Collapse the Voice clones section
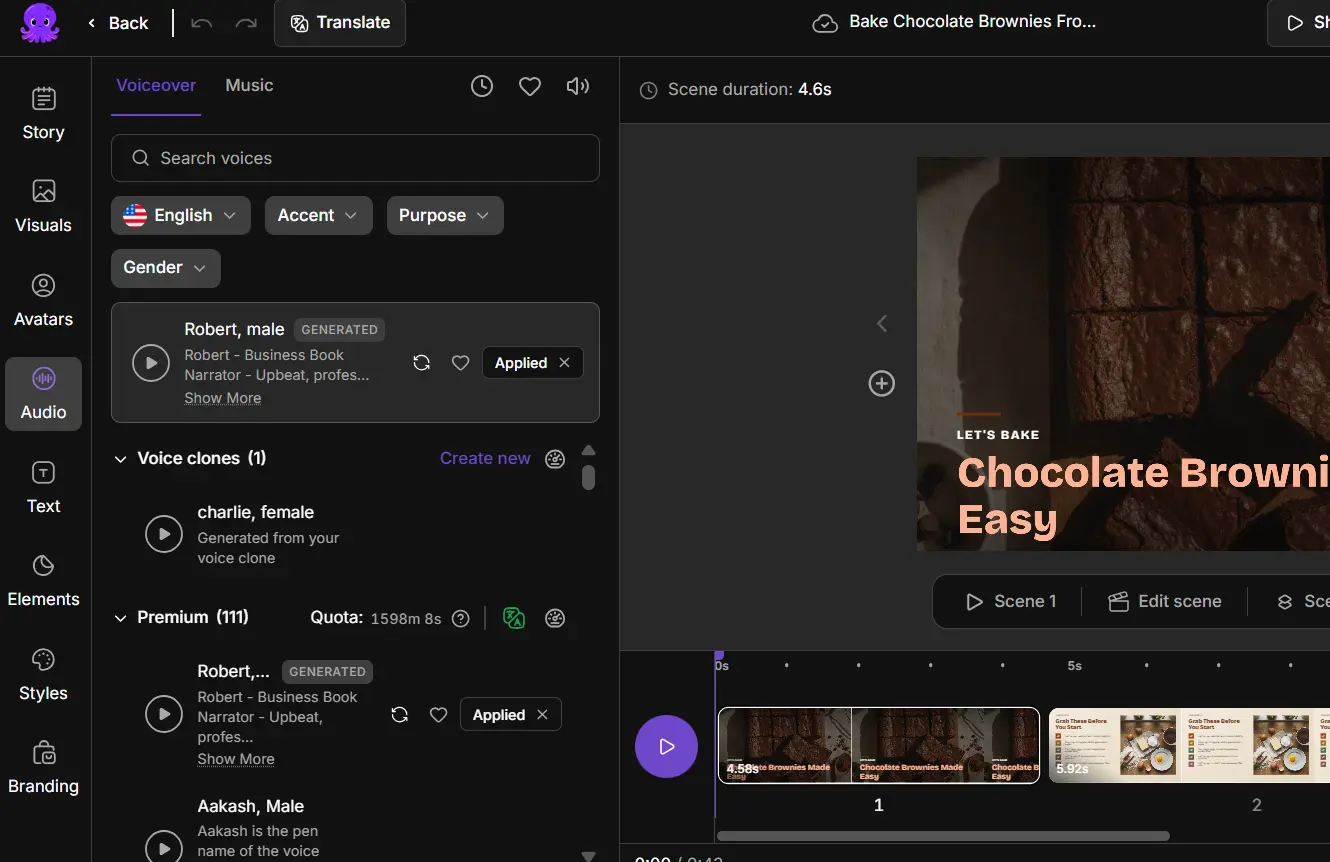1330x862 pixels. 121,459
